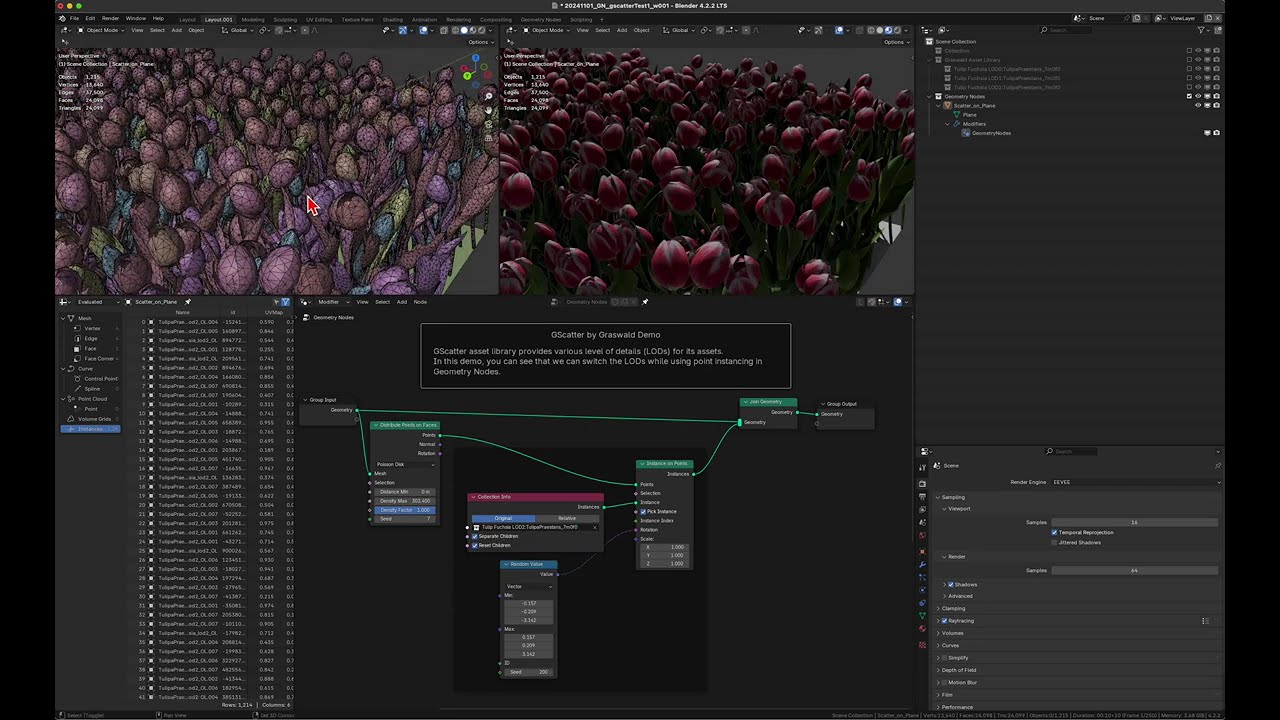1280x720 pixels.
Task: Open the File menu
Action: (74, 18)
